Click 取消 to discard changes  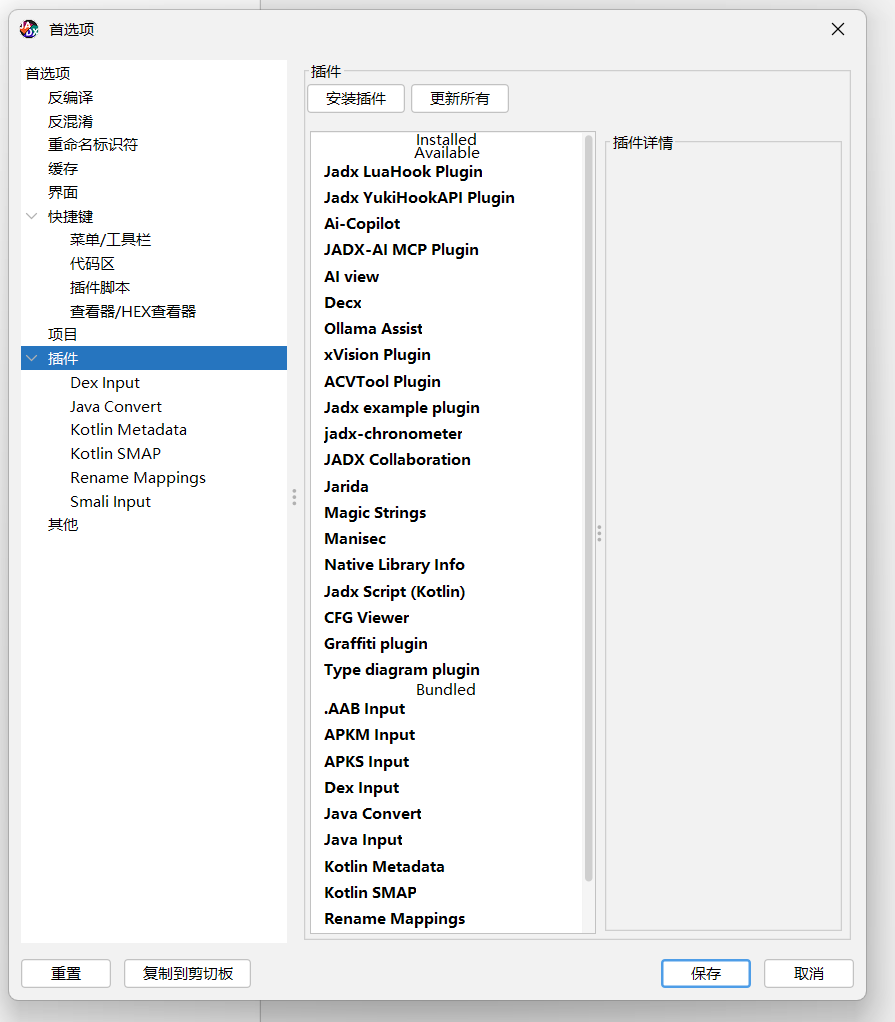808,973
